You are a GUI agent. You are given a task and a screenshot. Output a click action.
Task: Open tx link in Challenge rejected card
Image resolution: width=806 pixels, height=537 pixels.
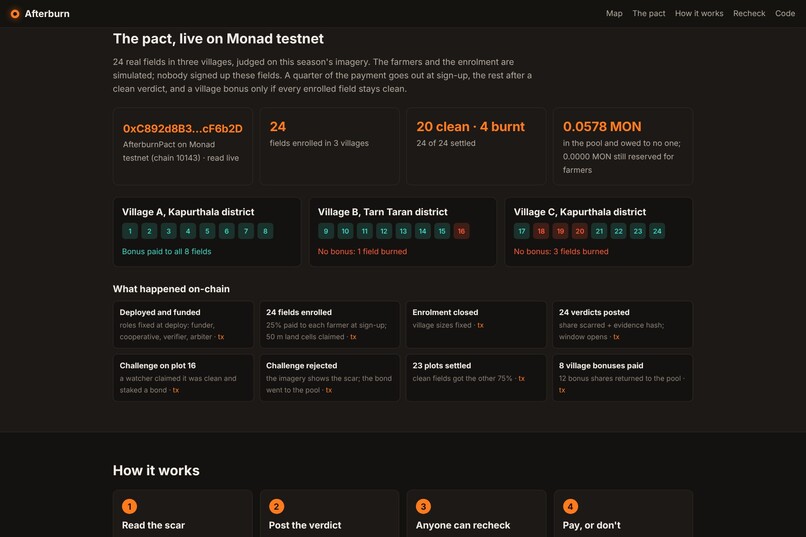329,391
